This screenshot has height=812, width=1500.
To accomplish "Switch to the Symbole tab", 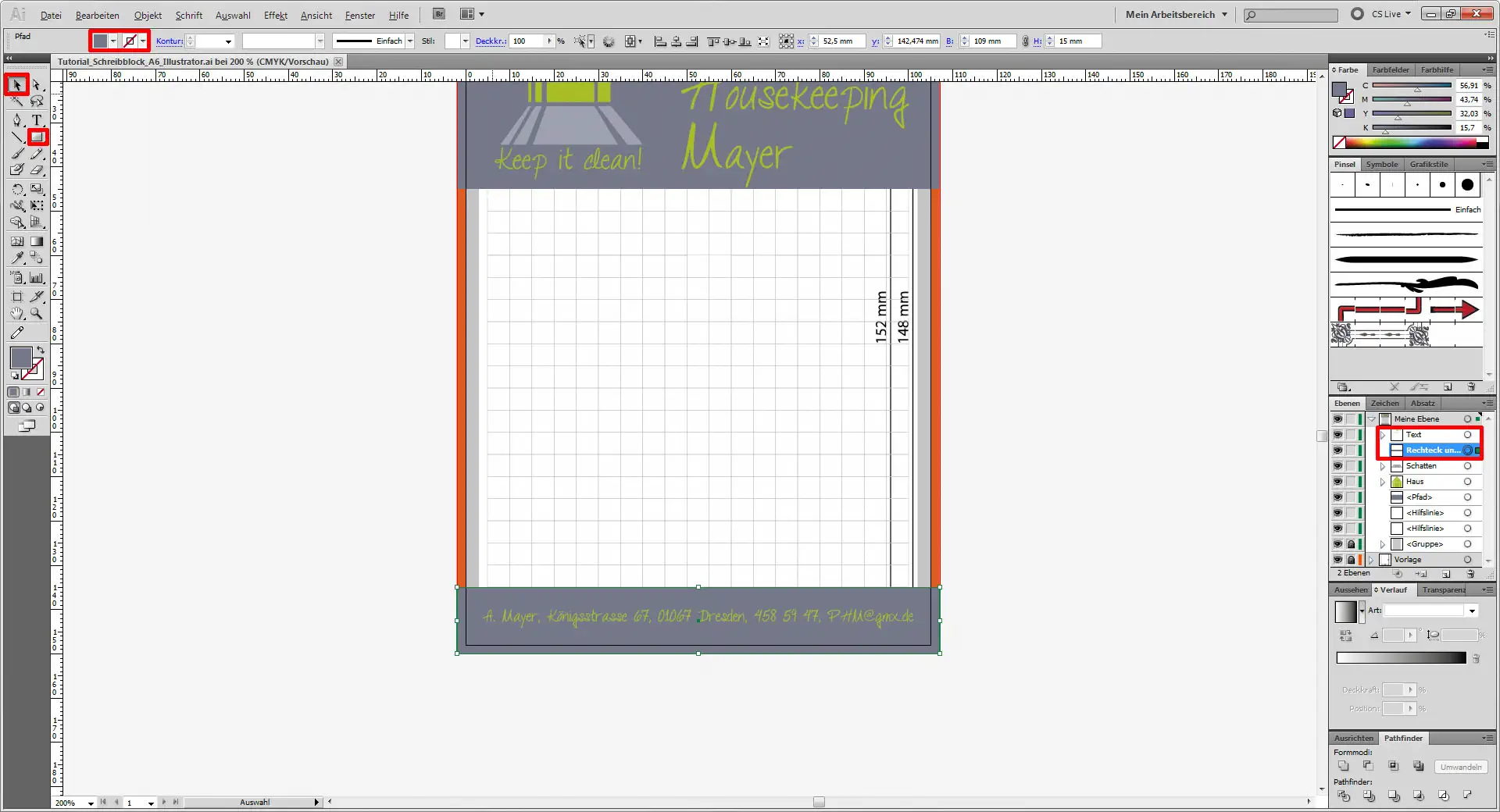I will click(x=1380, y=165).
